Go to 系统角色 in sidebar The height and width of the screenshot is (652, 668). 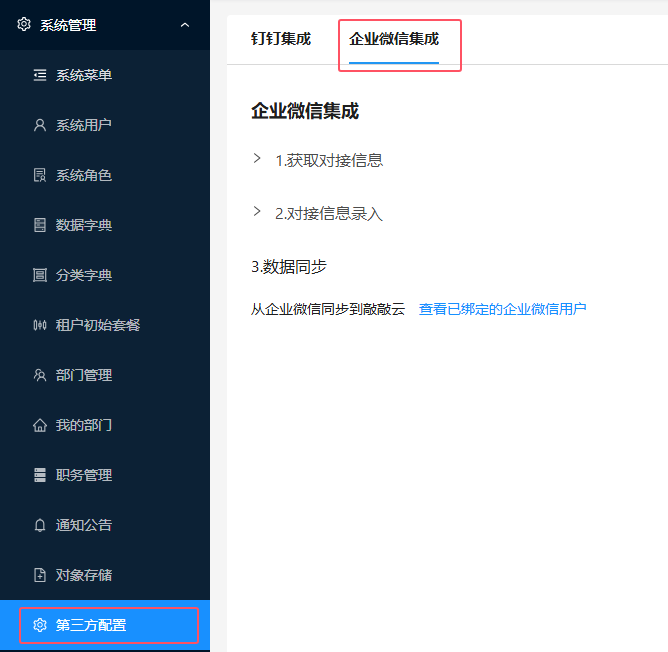[x=105, y=175]
